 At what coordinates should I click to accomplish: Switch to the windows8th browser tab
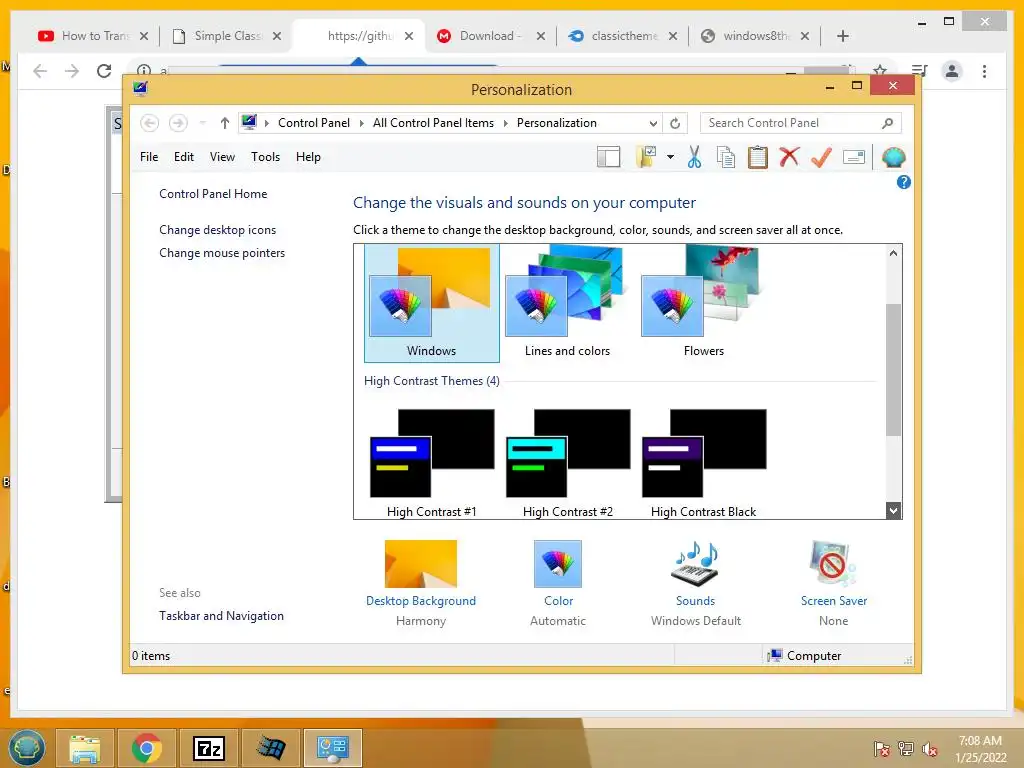pos(755,36)
